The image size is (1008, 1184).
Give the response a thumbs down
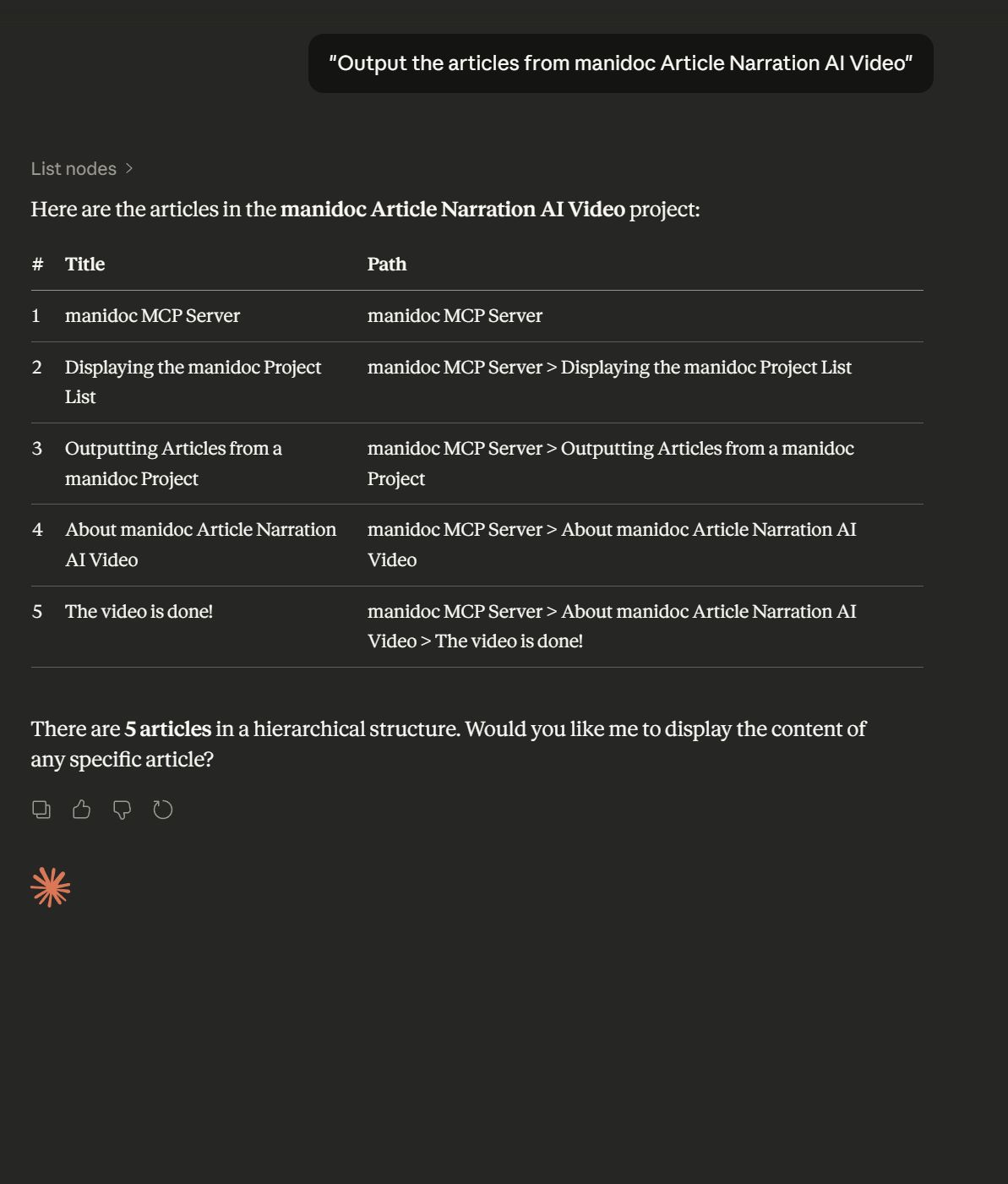click(123, 810)
